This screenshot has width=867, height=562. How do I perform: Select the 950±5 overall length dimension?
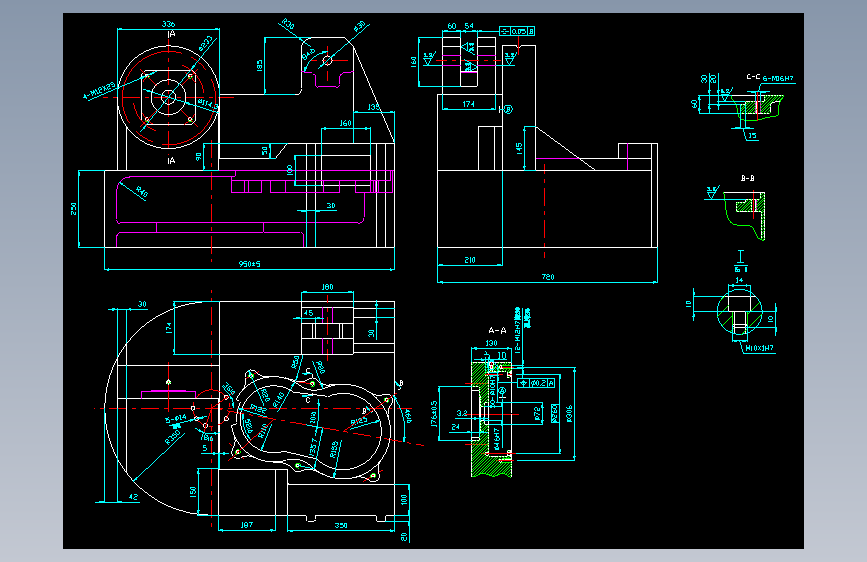pos(249,264)
